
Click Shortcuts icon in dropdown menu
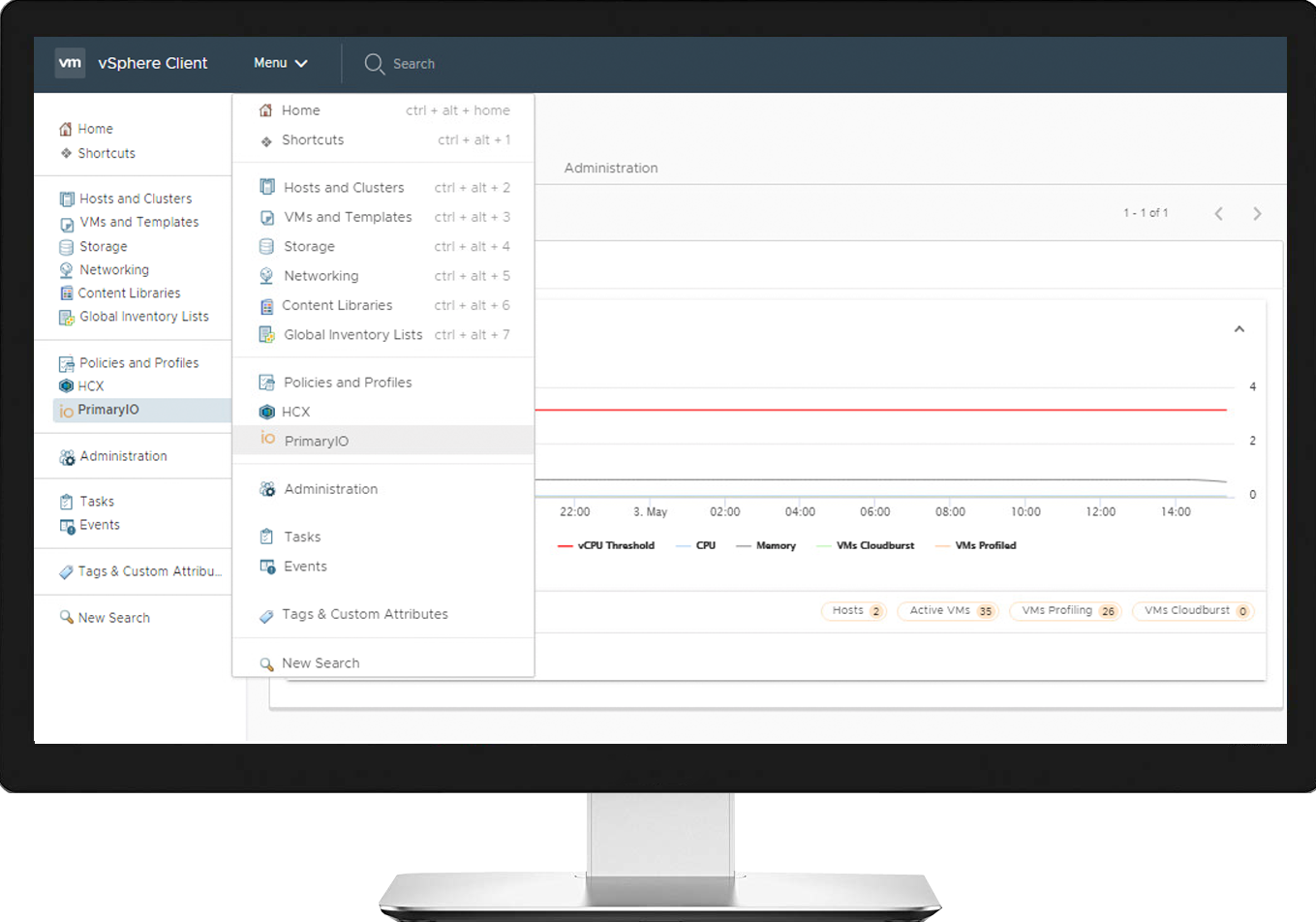click(266, 141)
